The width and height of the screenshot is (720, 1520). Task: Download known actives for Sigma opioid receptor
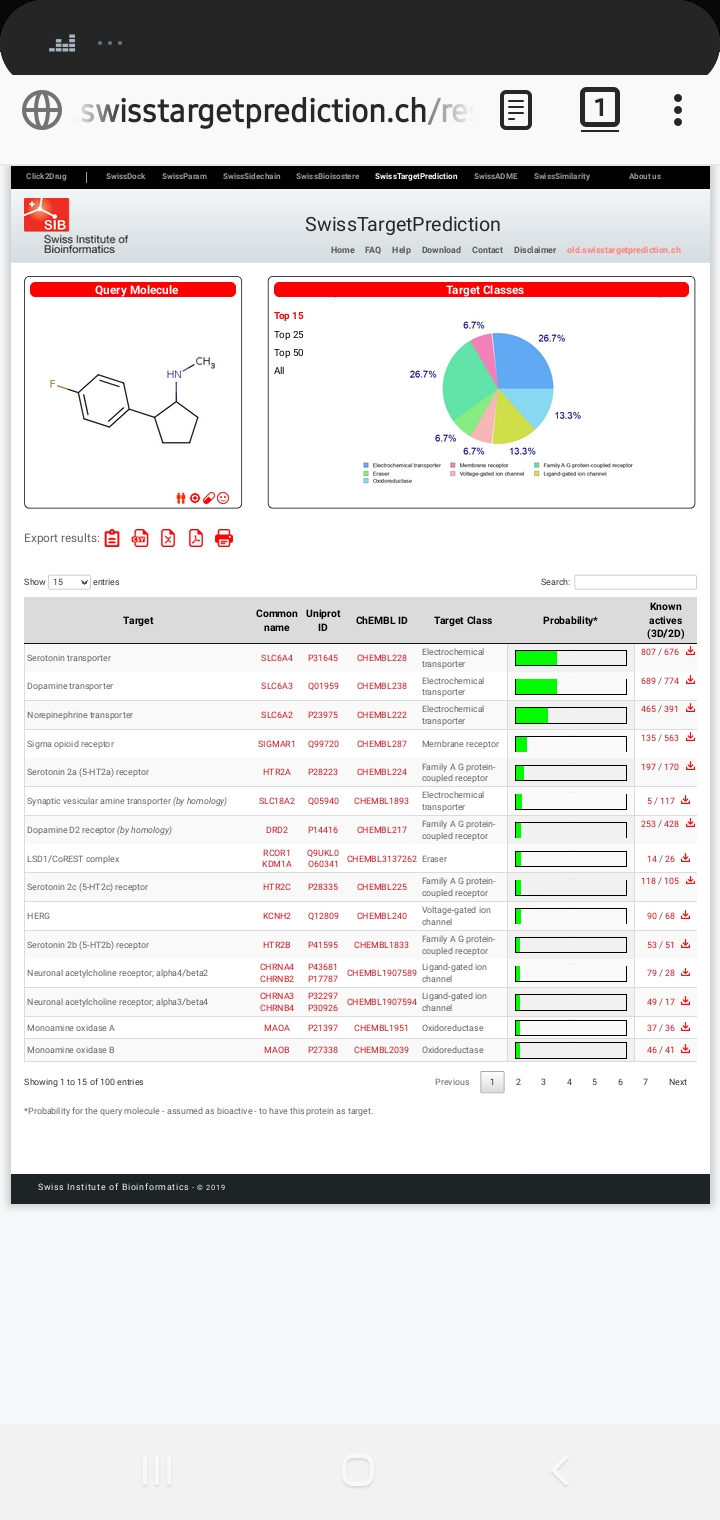690,737
